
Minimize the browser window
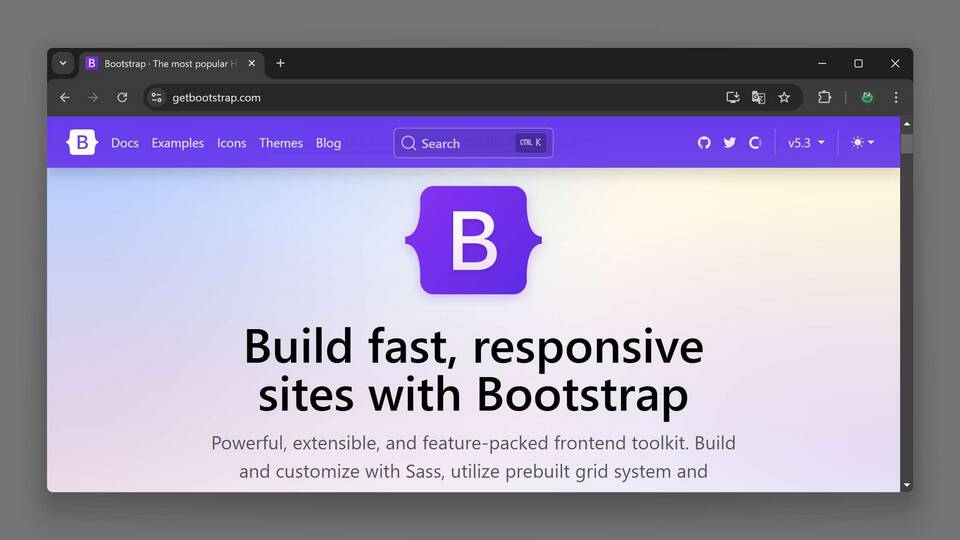822,63
